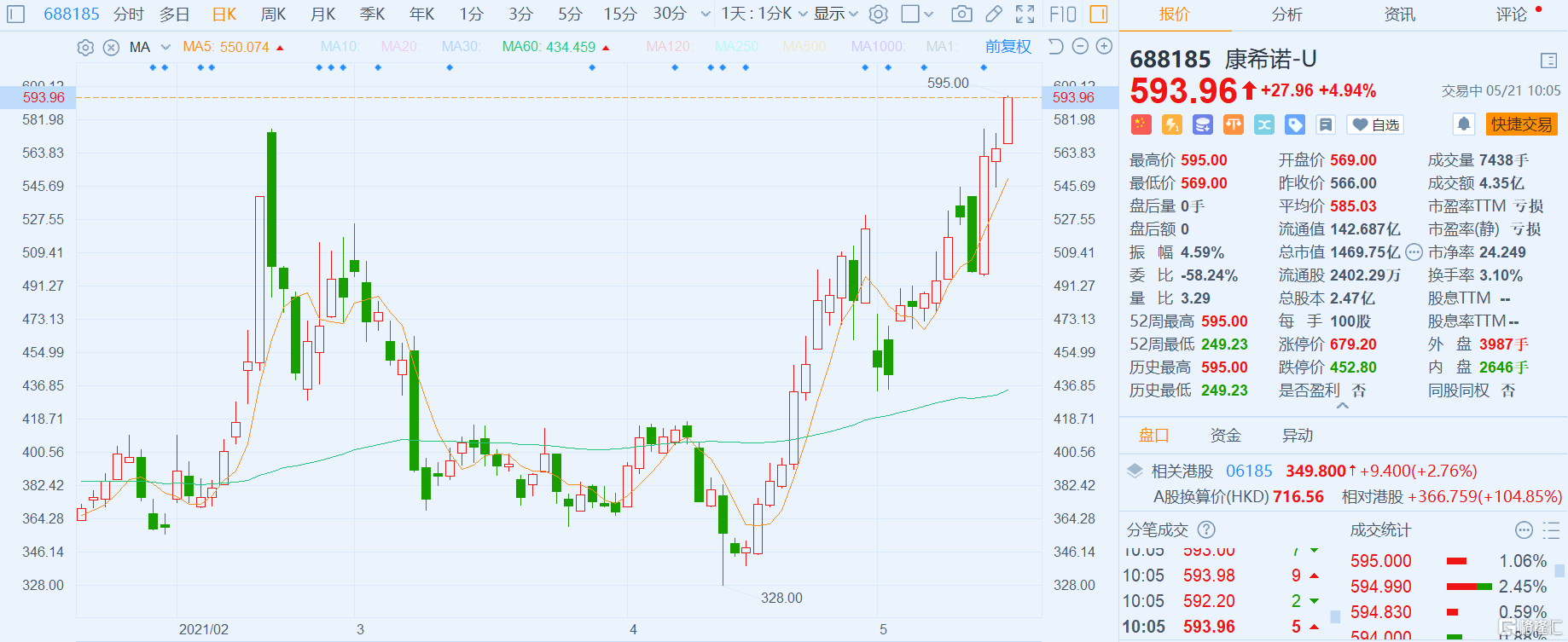Zoom out chart with minus icon
This screenshot has width=1568, height=642.
(x=1080, y=47)
